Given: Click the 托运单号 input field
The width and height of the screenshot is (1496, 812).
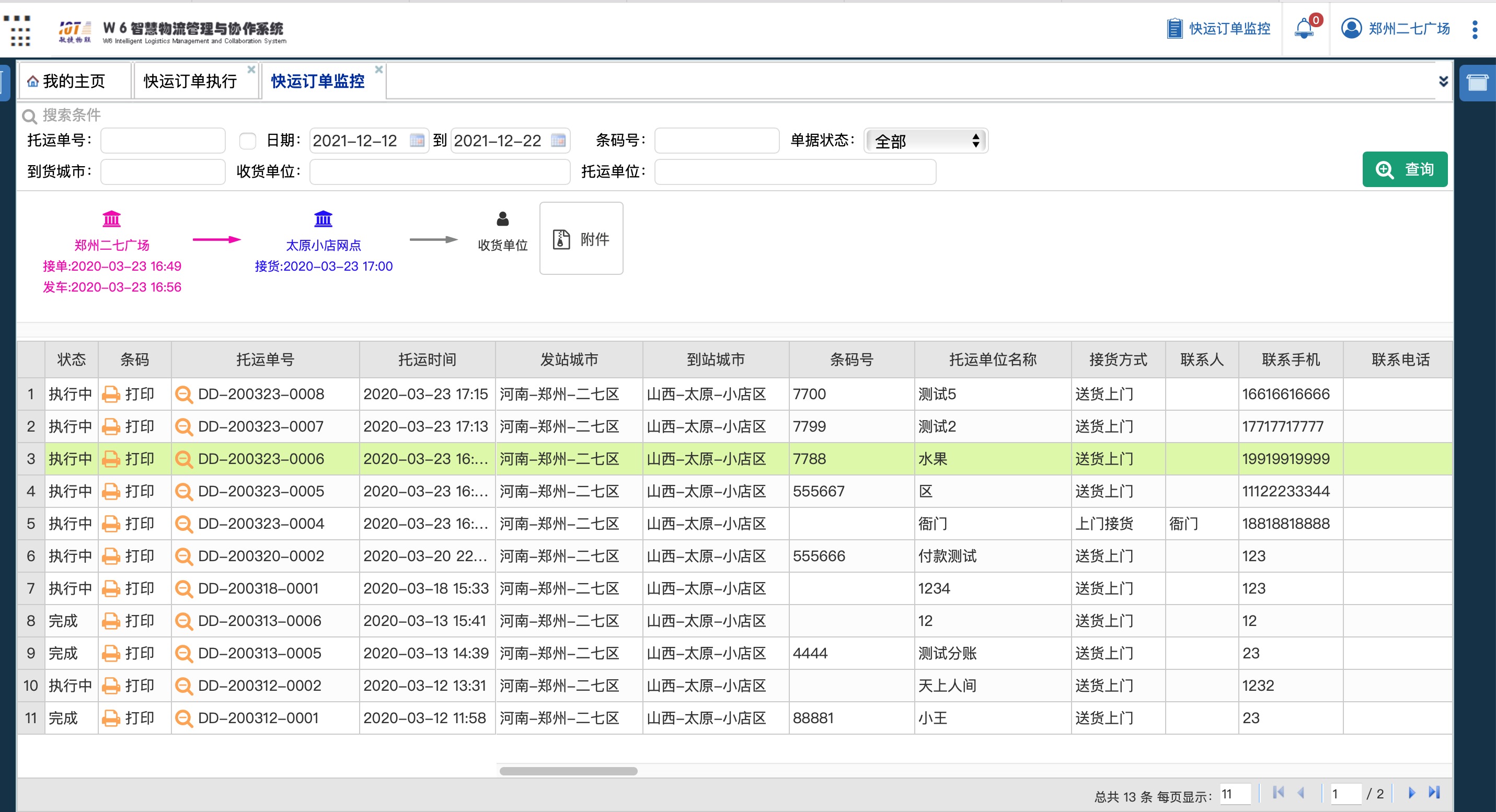Looking at the screenshot, I should (163, 141).
